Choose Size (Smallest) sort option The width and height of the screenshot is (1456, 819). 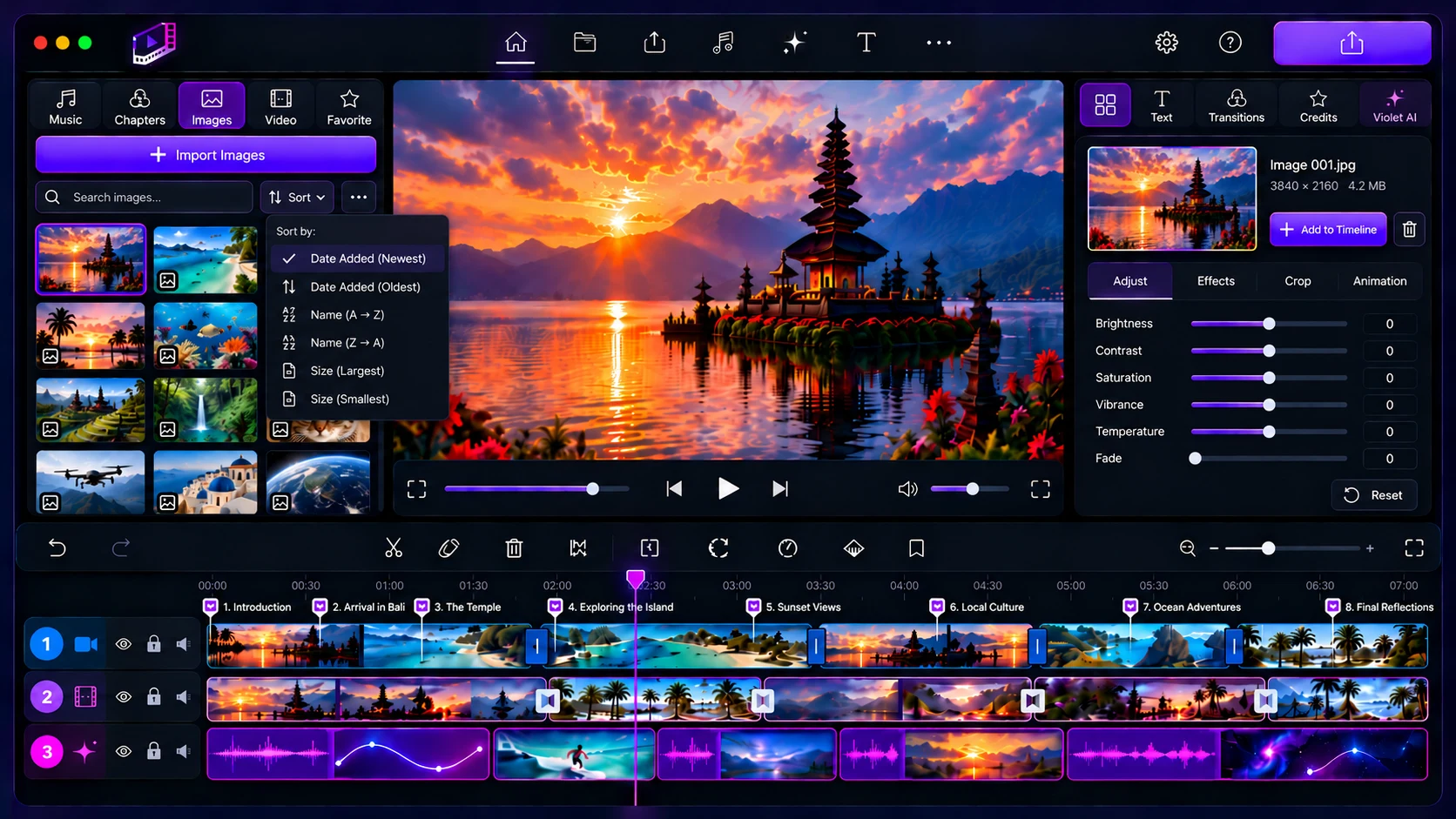tap(358, 399)
